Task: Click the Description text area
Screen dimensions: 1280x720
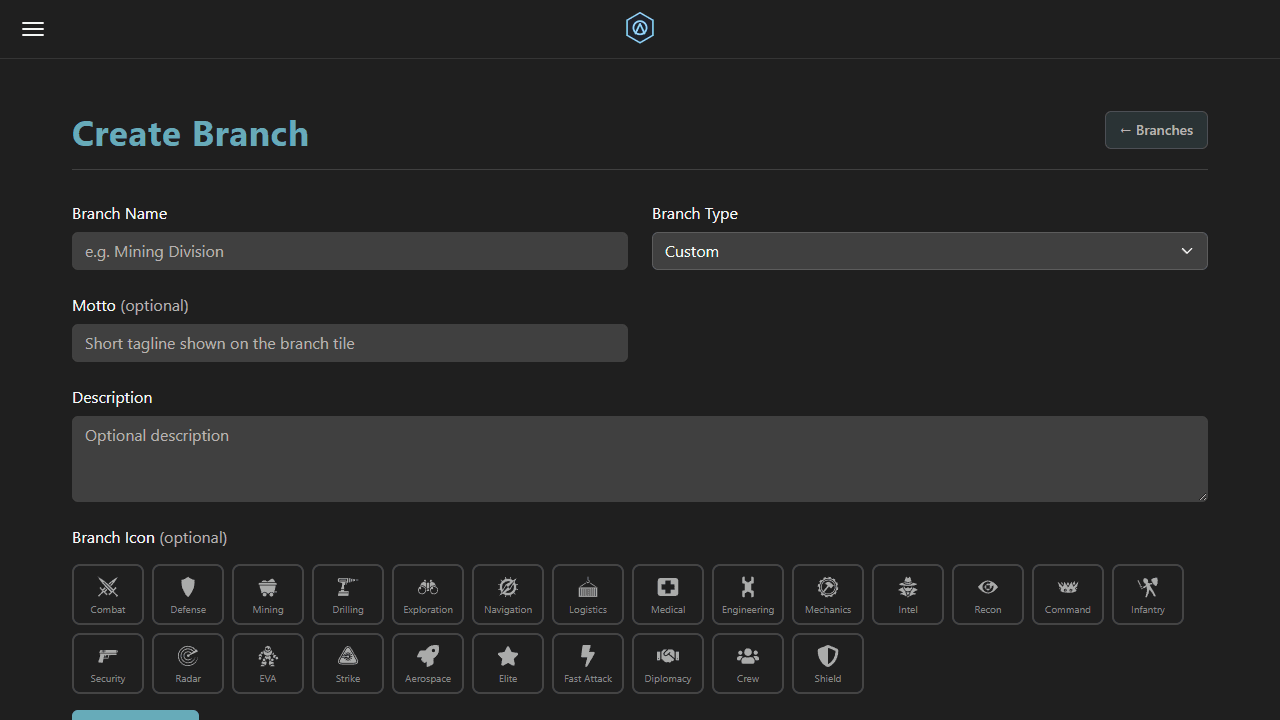Action: (640, 459)
